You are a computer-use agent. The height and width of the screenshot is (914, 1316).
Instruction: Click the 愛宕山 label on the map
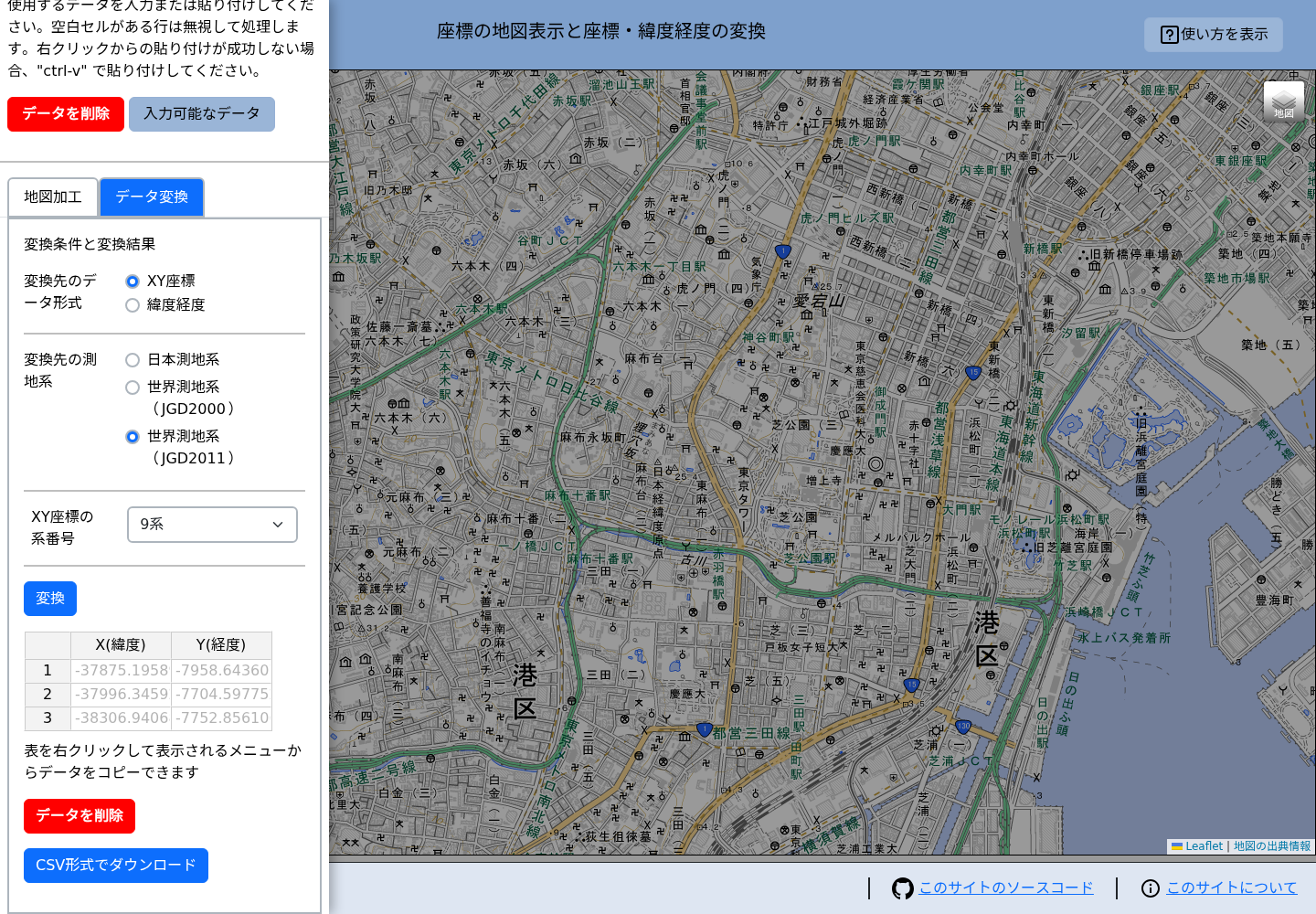pyautogui.click(x=819, y=301)
